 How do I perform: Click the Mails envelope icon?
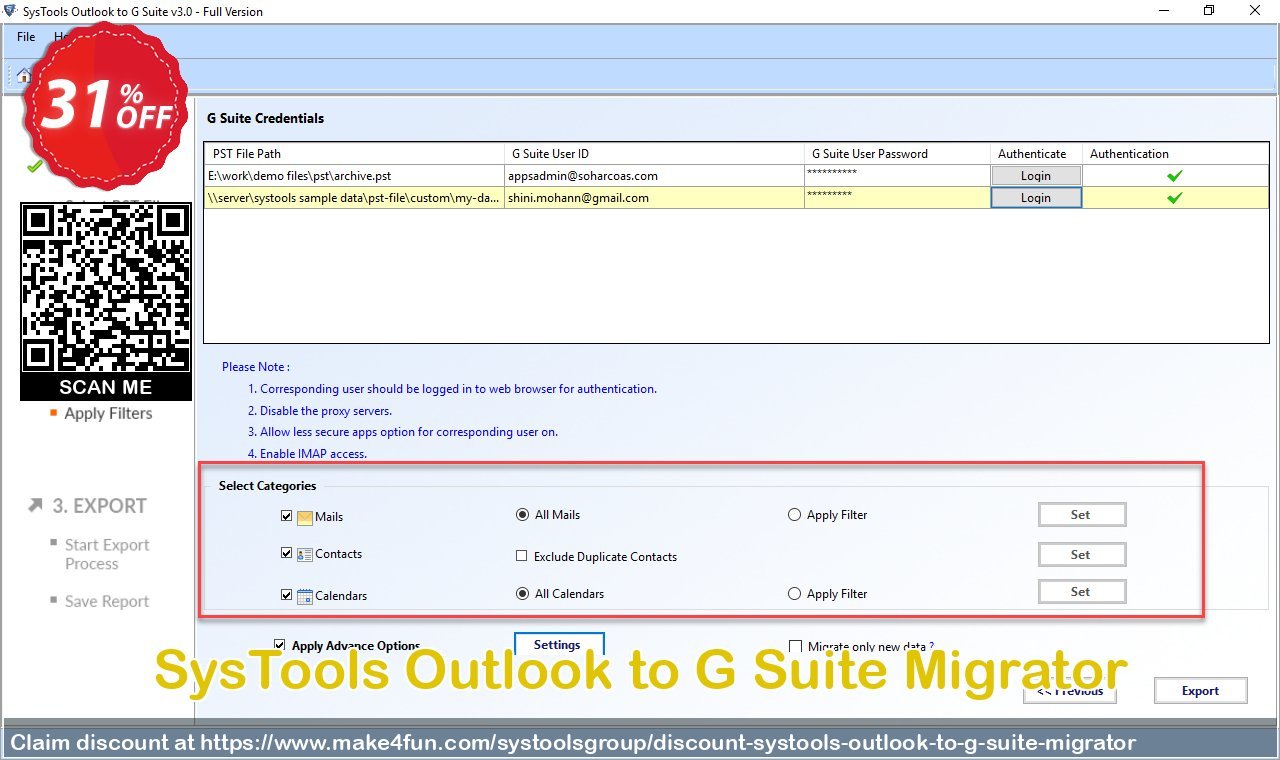305,517
